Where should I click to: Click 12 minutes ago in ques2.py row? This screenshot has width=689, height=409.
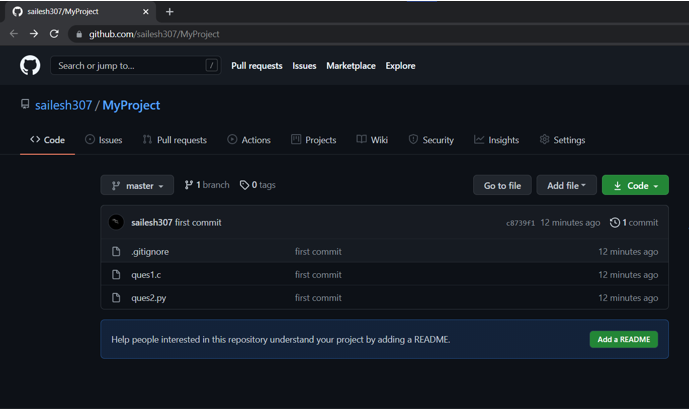[x=628, y=297]
